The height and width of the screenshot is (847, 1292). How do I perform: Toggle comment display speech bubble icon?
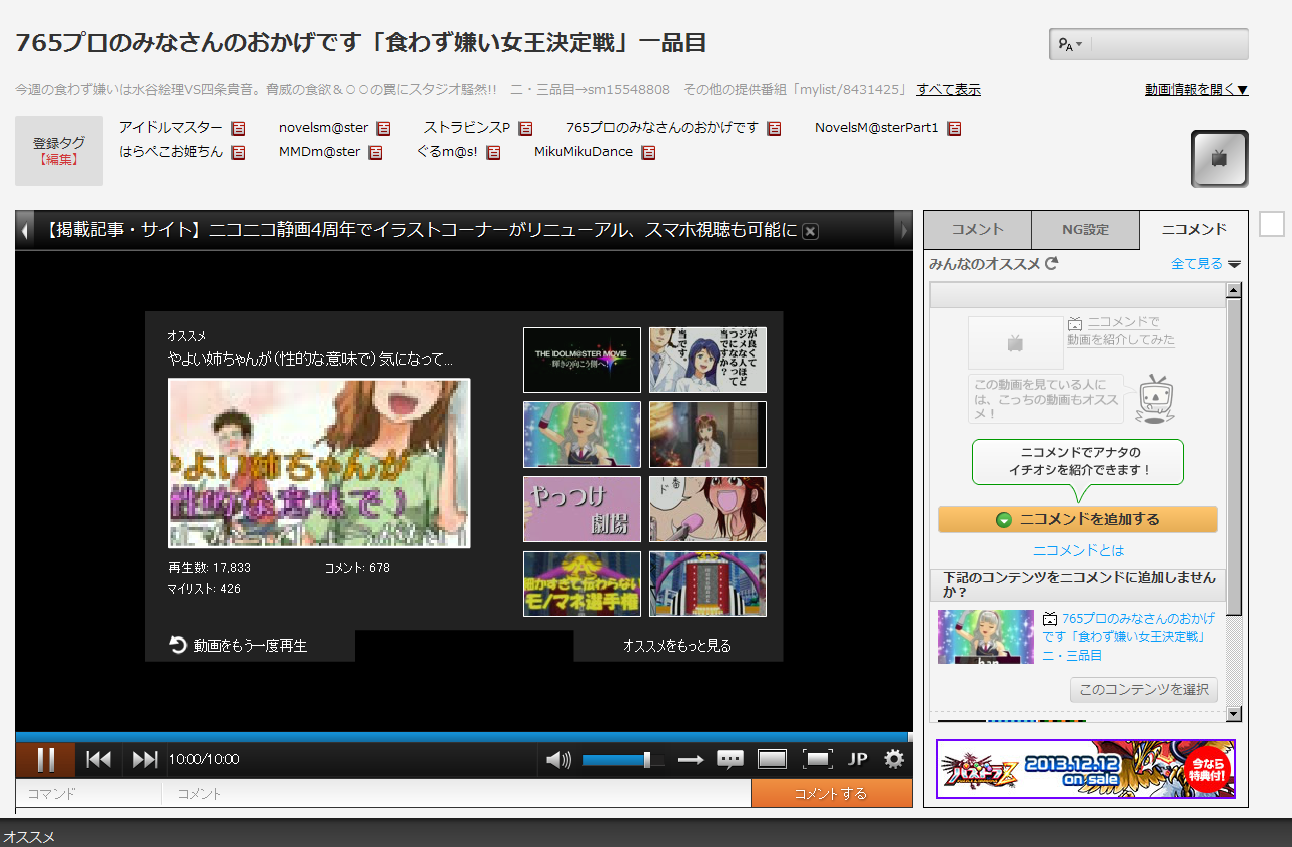731,760
